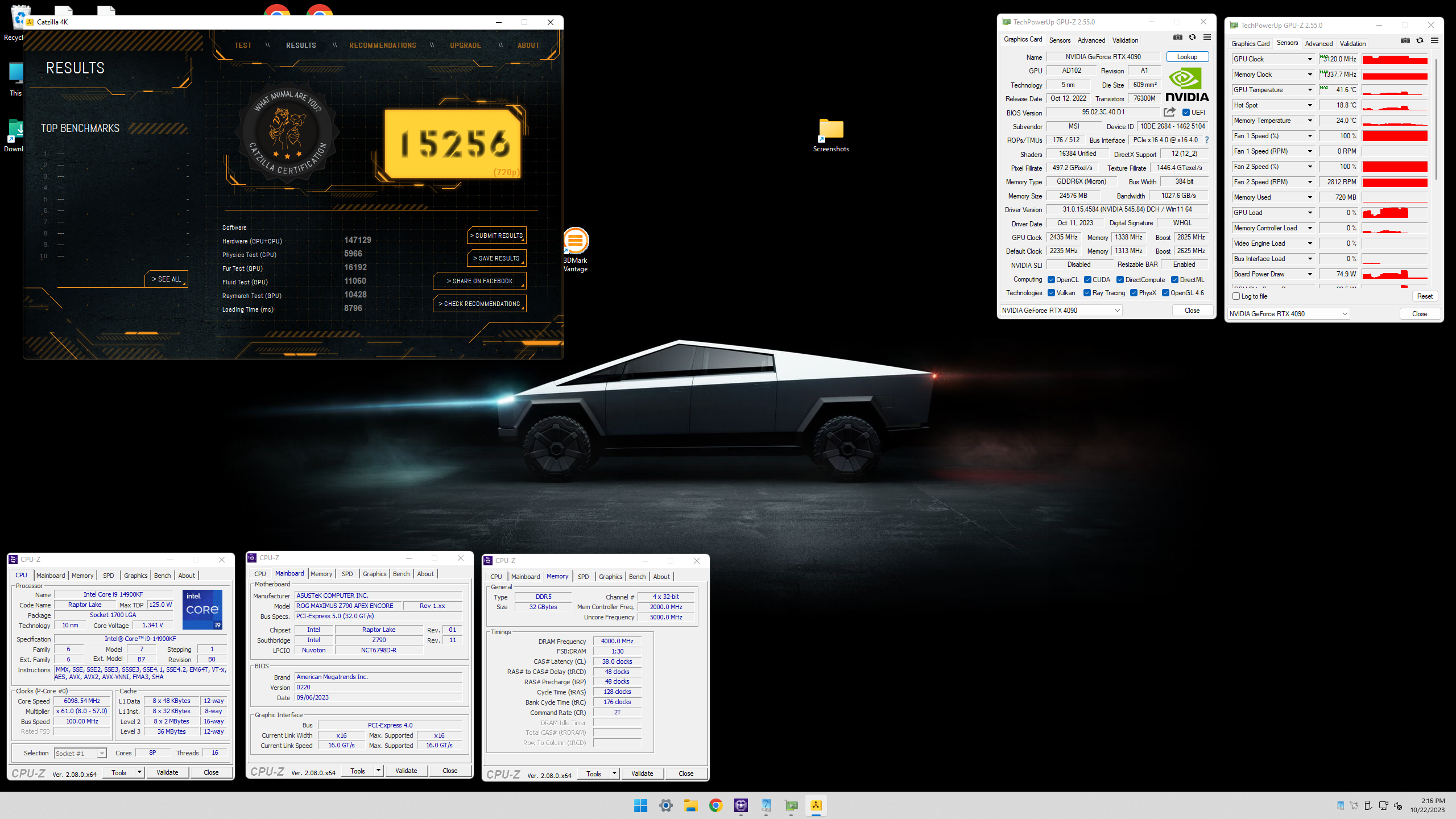This screenshot has height=819, width=1456.
Task: Click the Intel Core i9 logo in CPU-Z
Action: click(x=202, y=609)
